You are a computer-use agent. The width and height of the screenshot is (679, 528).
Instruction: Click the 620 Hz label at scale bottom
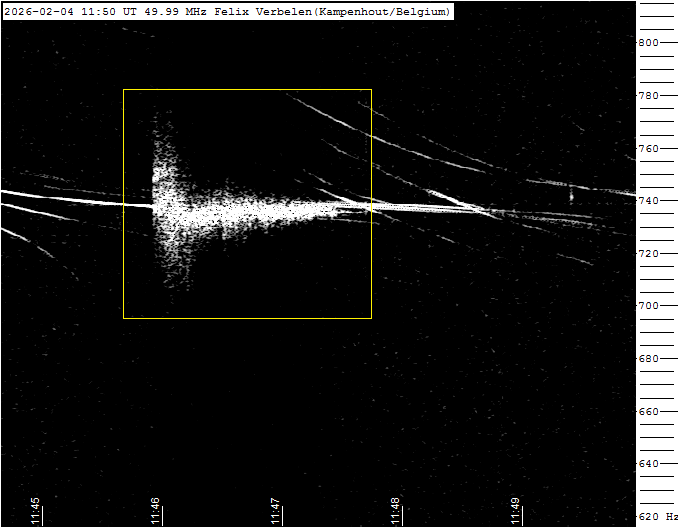click(656, 517)
